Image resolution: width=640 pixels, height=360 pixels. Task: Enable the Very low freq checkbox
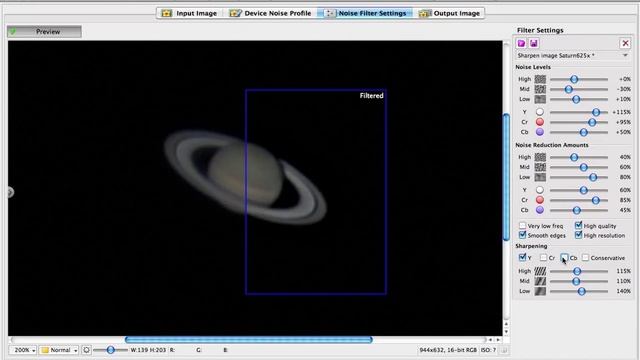[x=522, y=225]
